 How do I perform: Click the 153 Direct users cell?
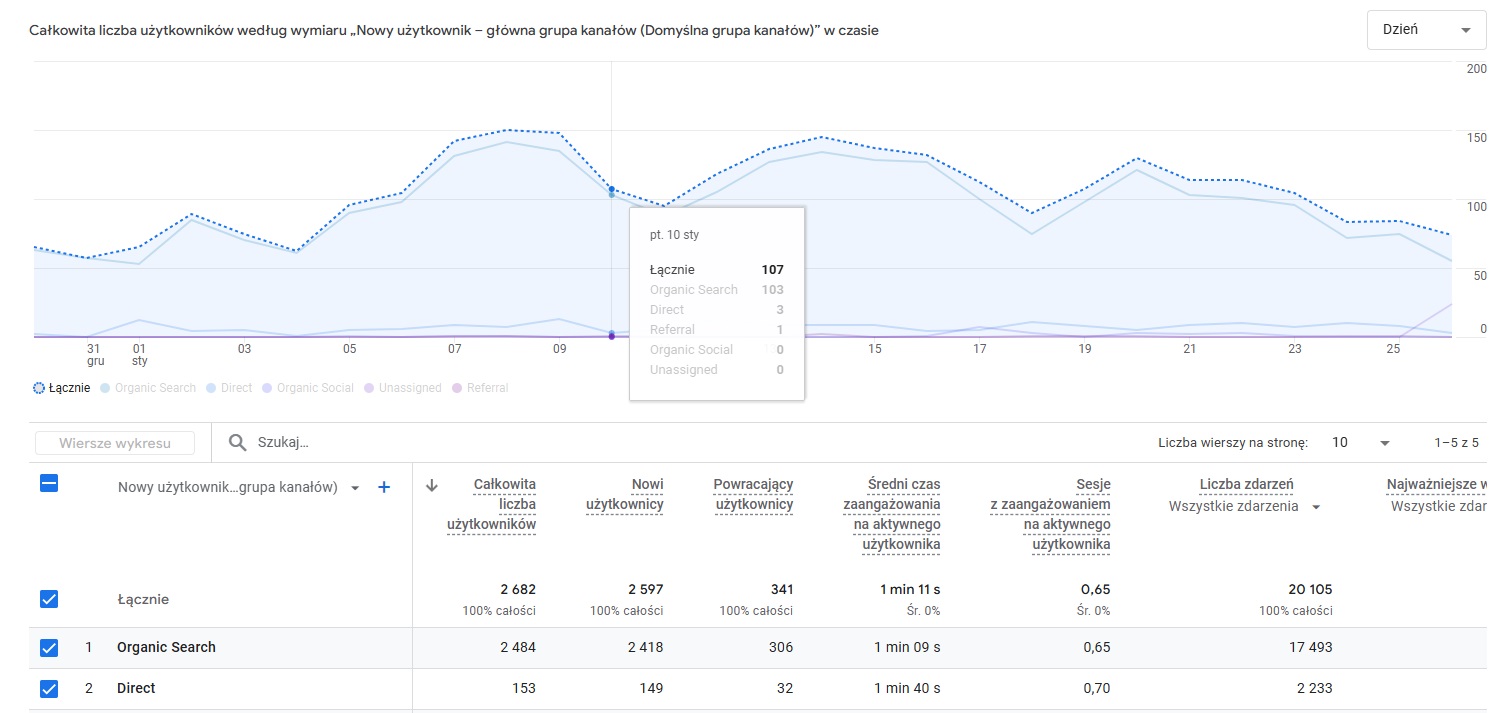point(524,688)
